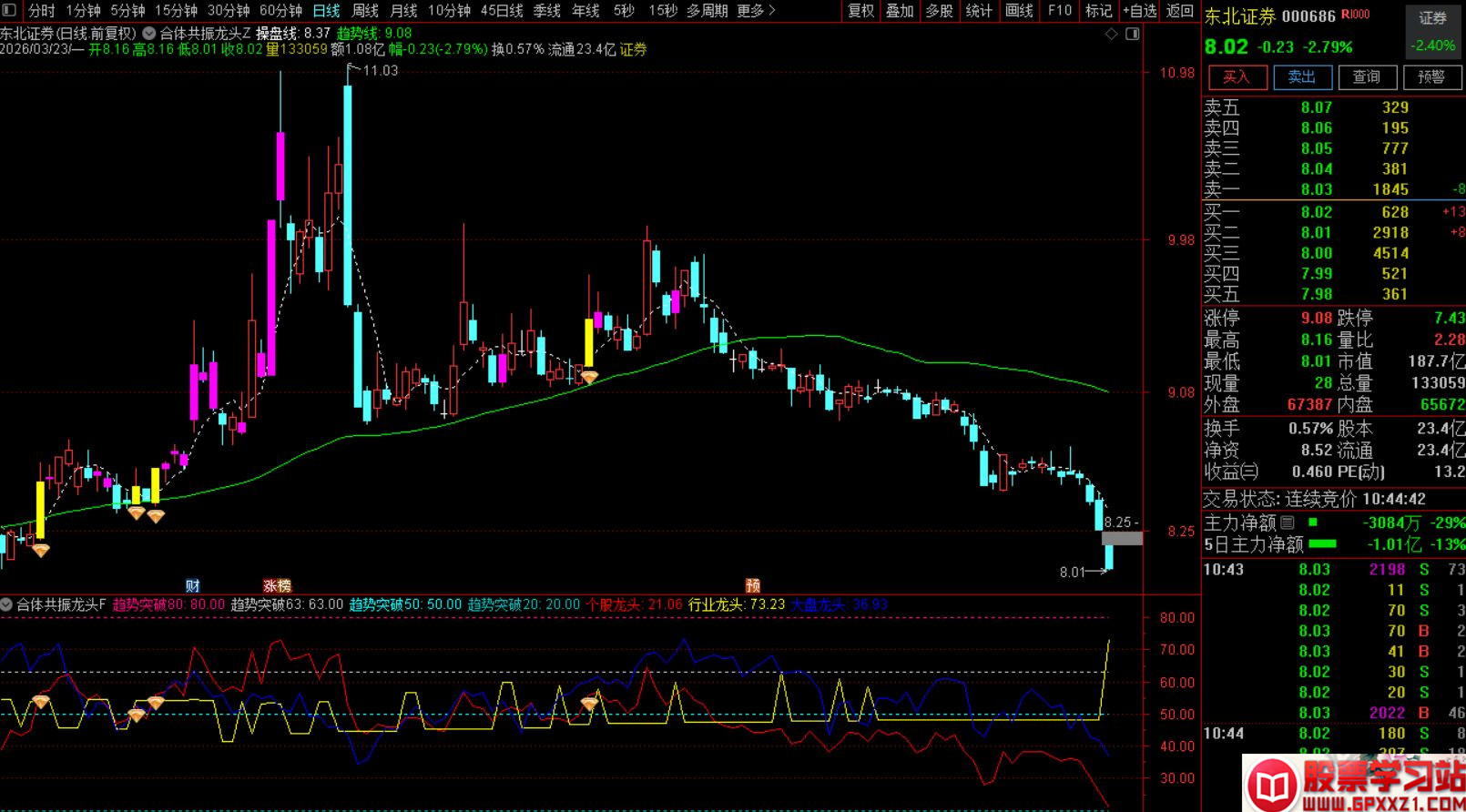Click the yellow 证券 sector link in chart header
Screen dimensions: 1466x812
click(633, 49)
